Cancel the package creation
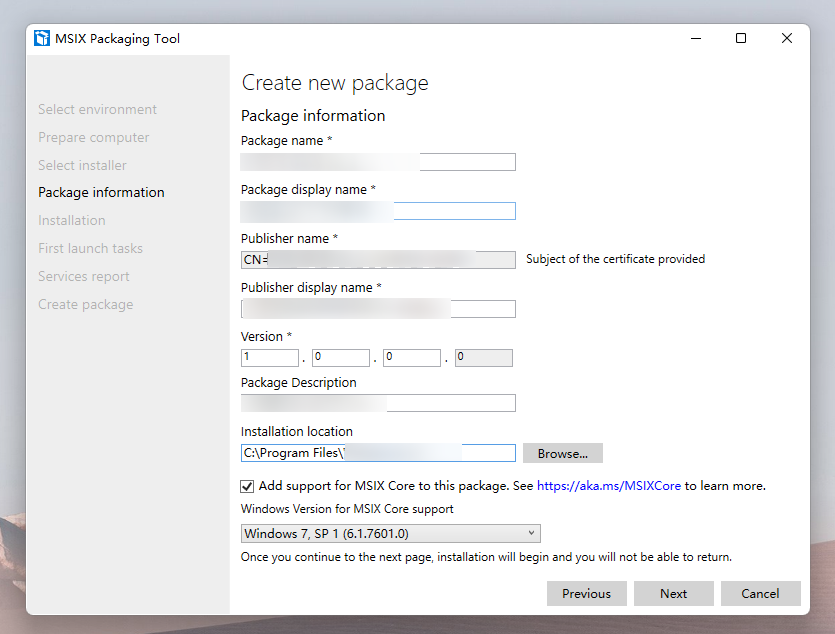835x634 pixels. click(760, 594)
